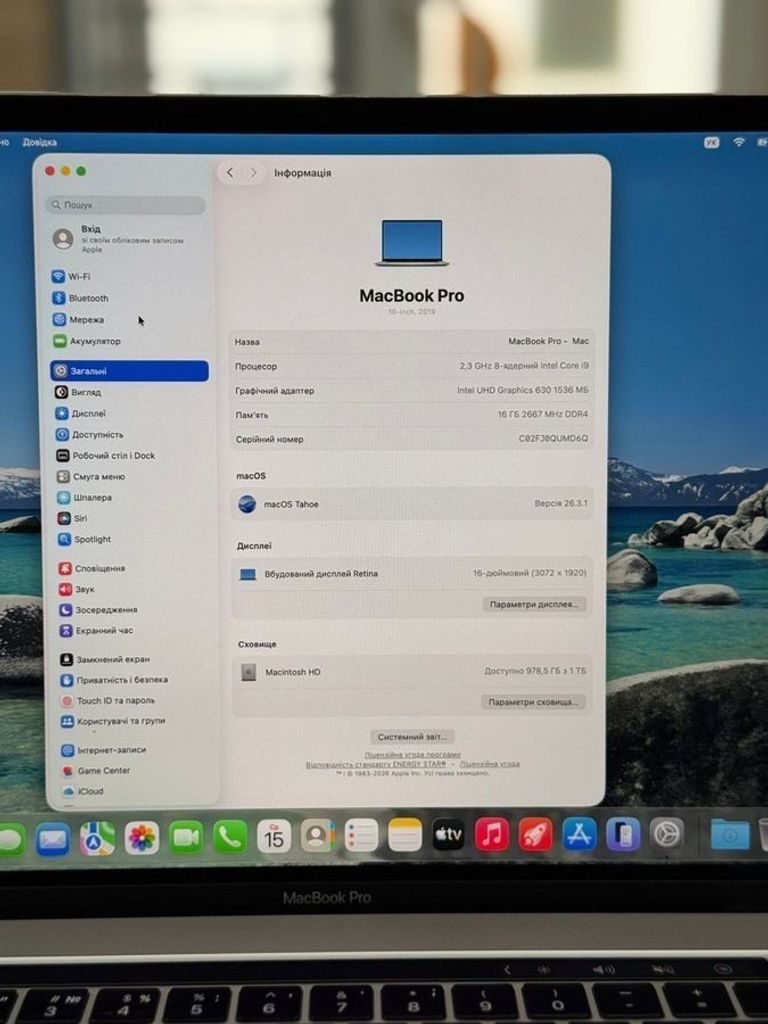Open Доступність accessibility settings

click(89, 434)
